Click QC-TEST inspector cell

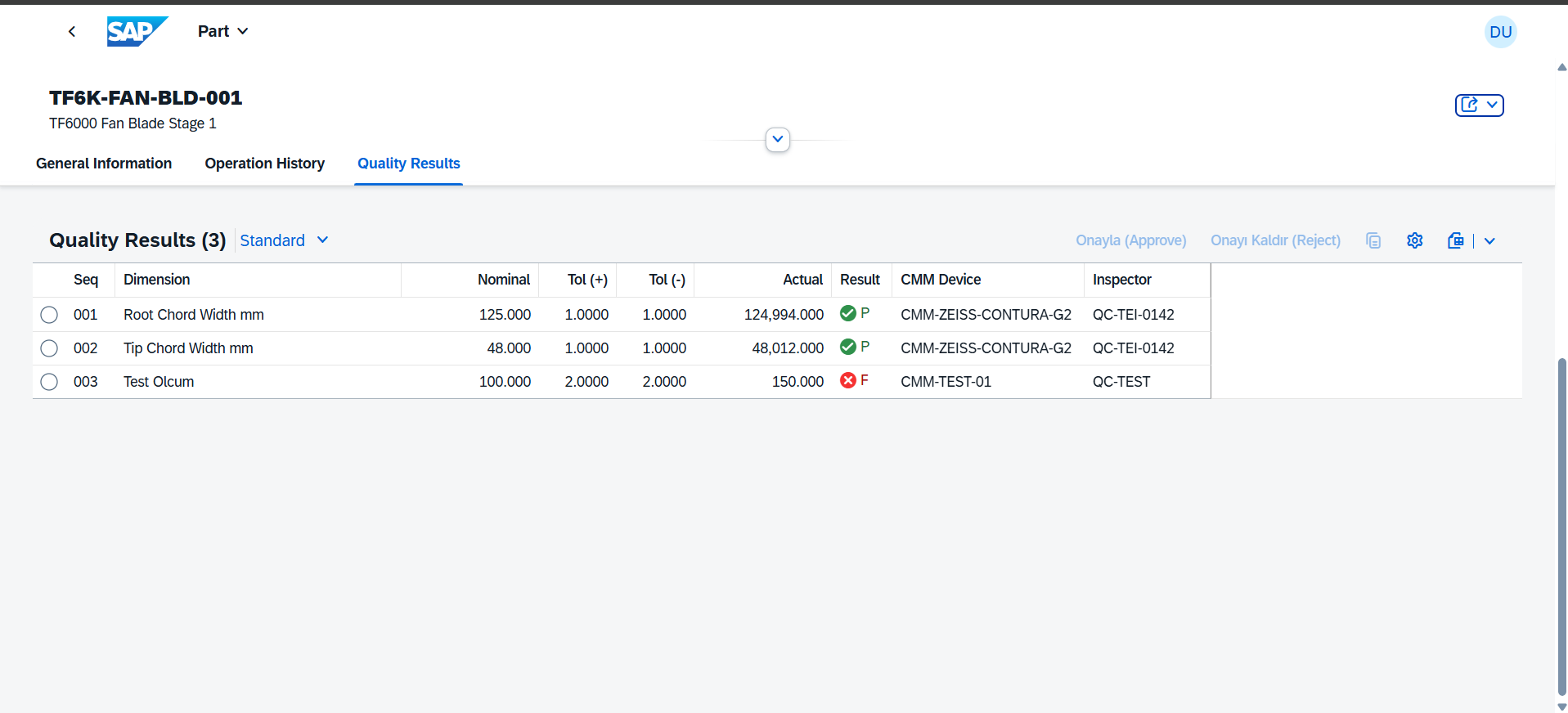pyautogui.click(x=1121, y=382)
